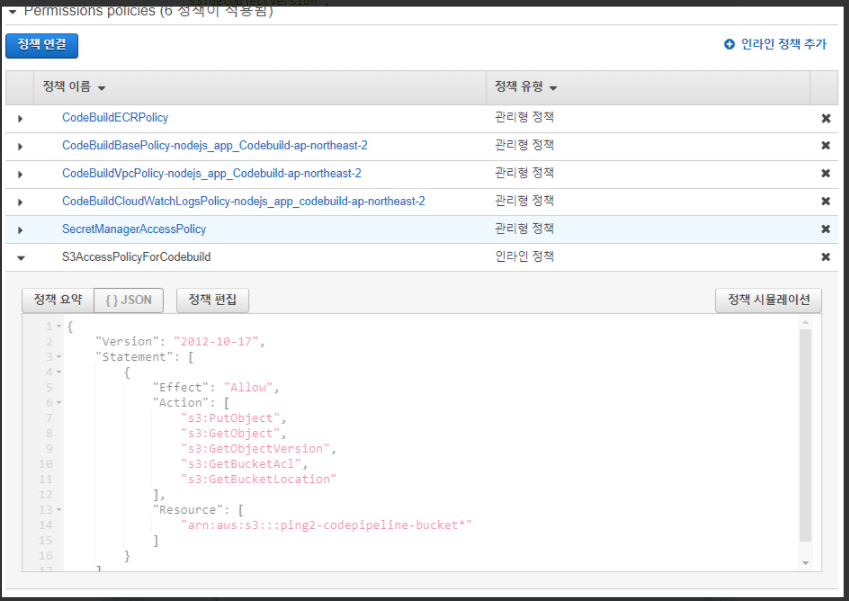Viewport: 849px width, 601px height.
Task: Click the 정책 시뮬레이션 button
Action: pos(768,300)
